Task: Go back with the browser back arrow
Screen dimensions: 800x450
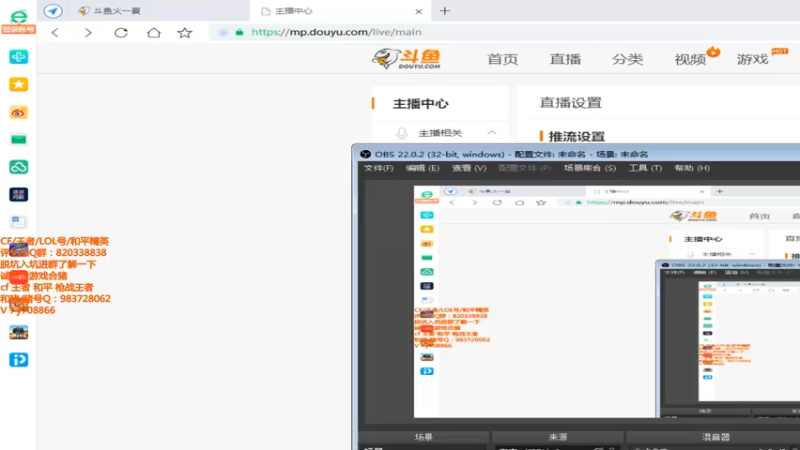Action: [55, 33]
